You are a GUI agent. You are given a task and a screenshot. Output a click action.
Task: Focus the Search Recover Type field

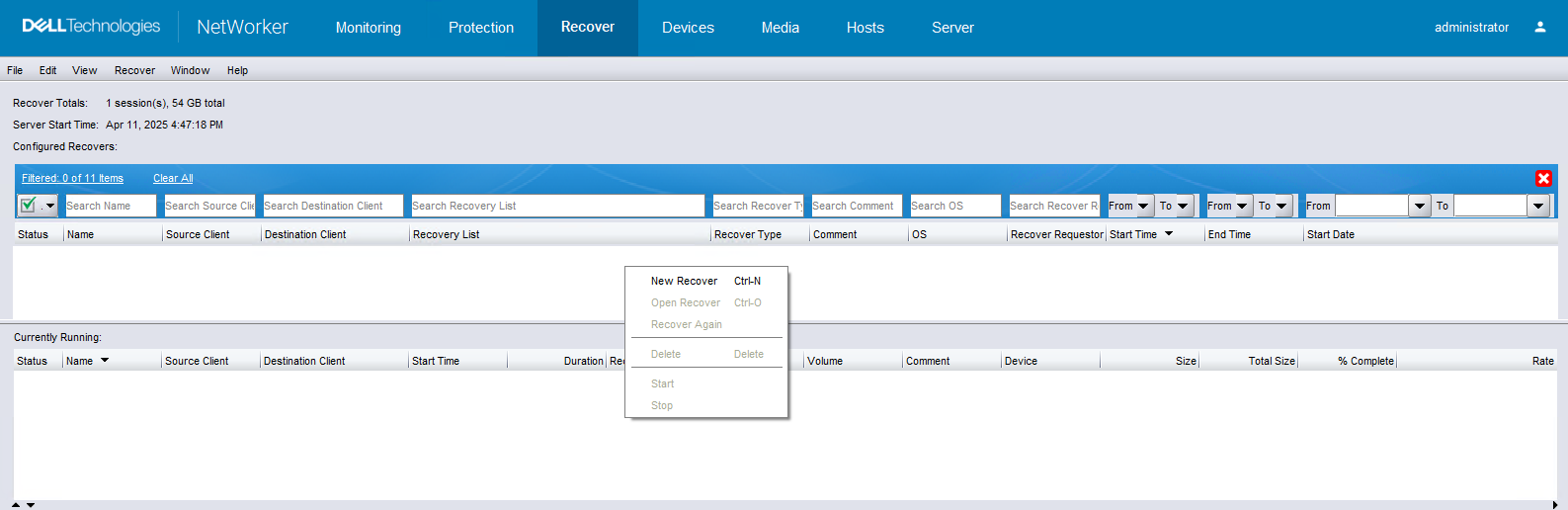click(758, 206)
